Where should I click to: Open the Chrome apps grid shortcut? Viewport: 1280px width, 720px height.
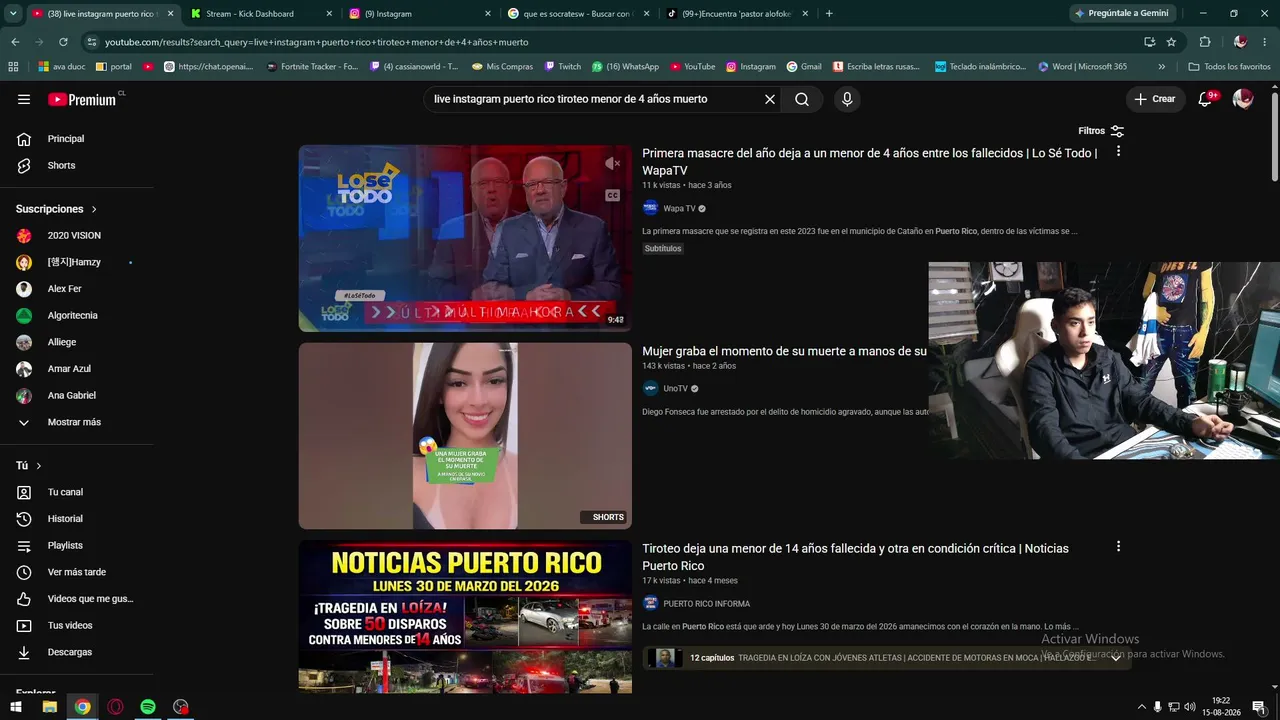[x=13, y=67]
